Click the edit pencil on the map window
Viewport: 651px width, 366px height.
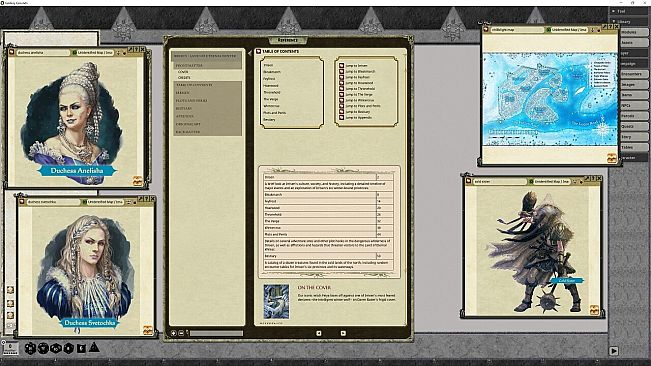[604, 26]
